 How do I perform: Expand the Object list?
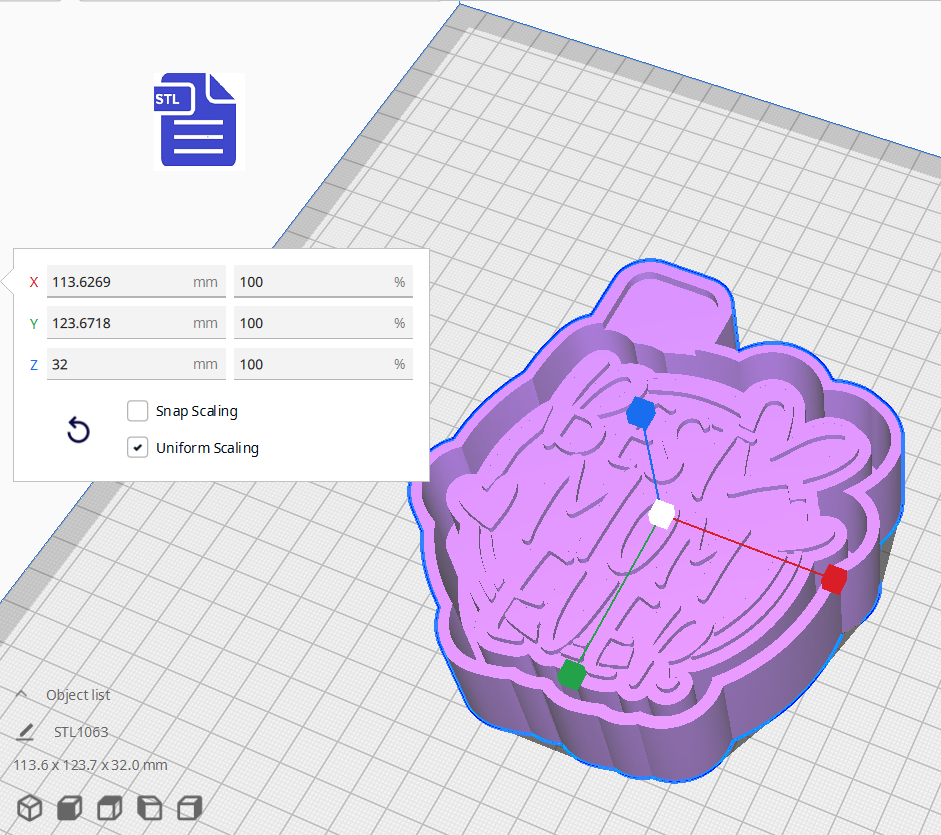point(22,694)
